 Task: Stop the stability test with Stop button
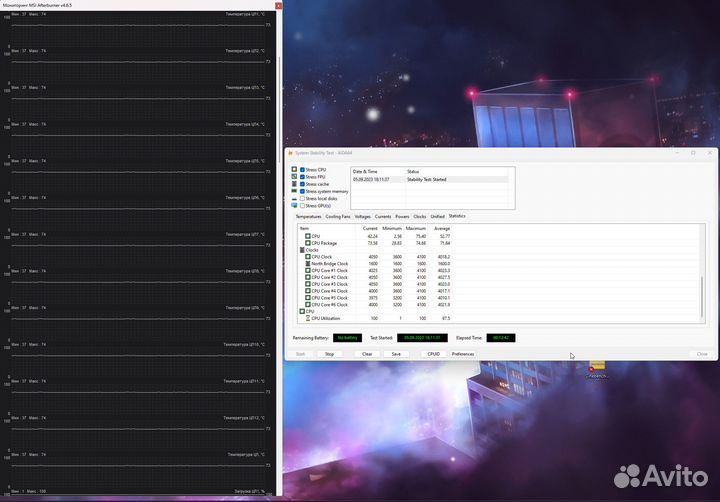tap(329, 354)
